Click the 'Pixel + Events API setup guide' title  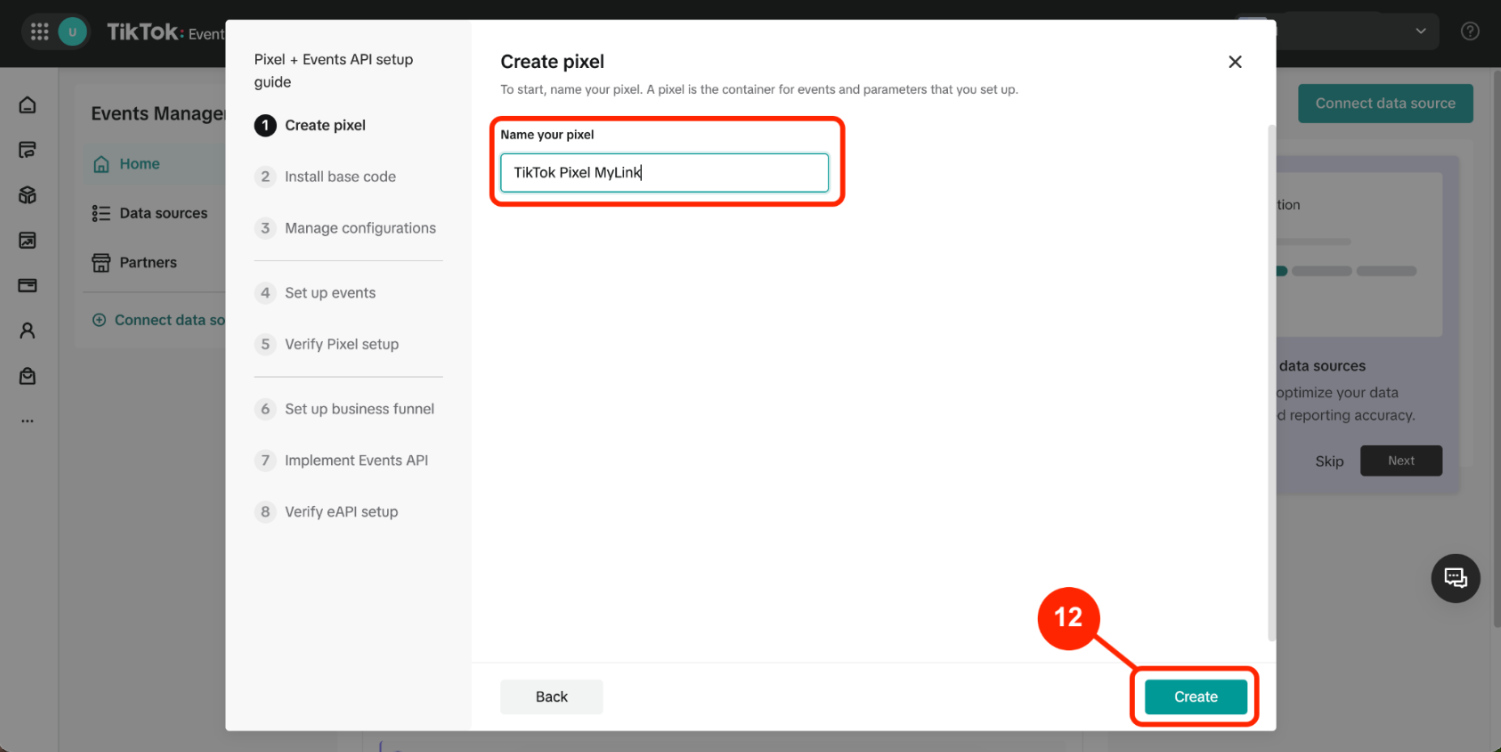click(333, 70)
